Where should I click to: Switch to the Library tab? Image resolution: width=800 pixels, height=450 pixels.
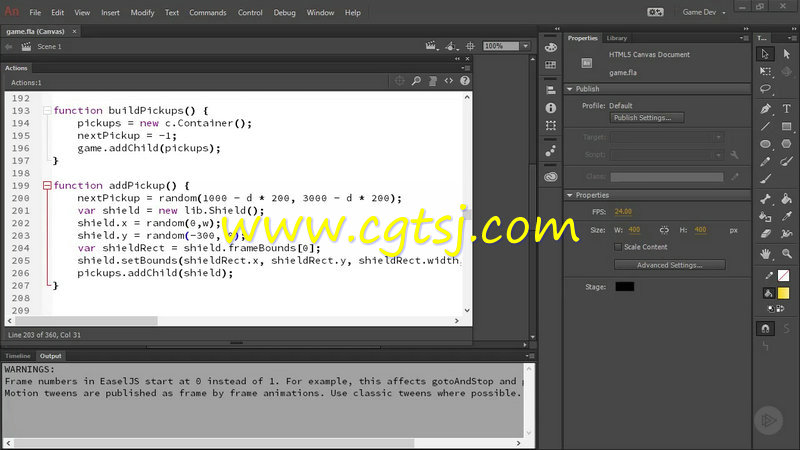(616, 38)
